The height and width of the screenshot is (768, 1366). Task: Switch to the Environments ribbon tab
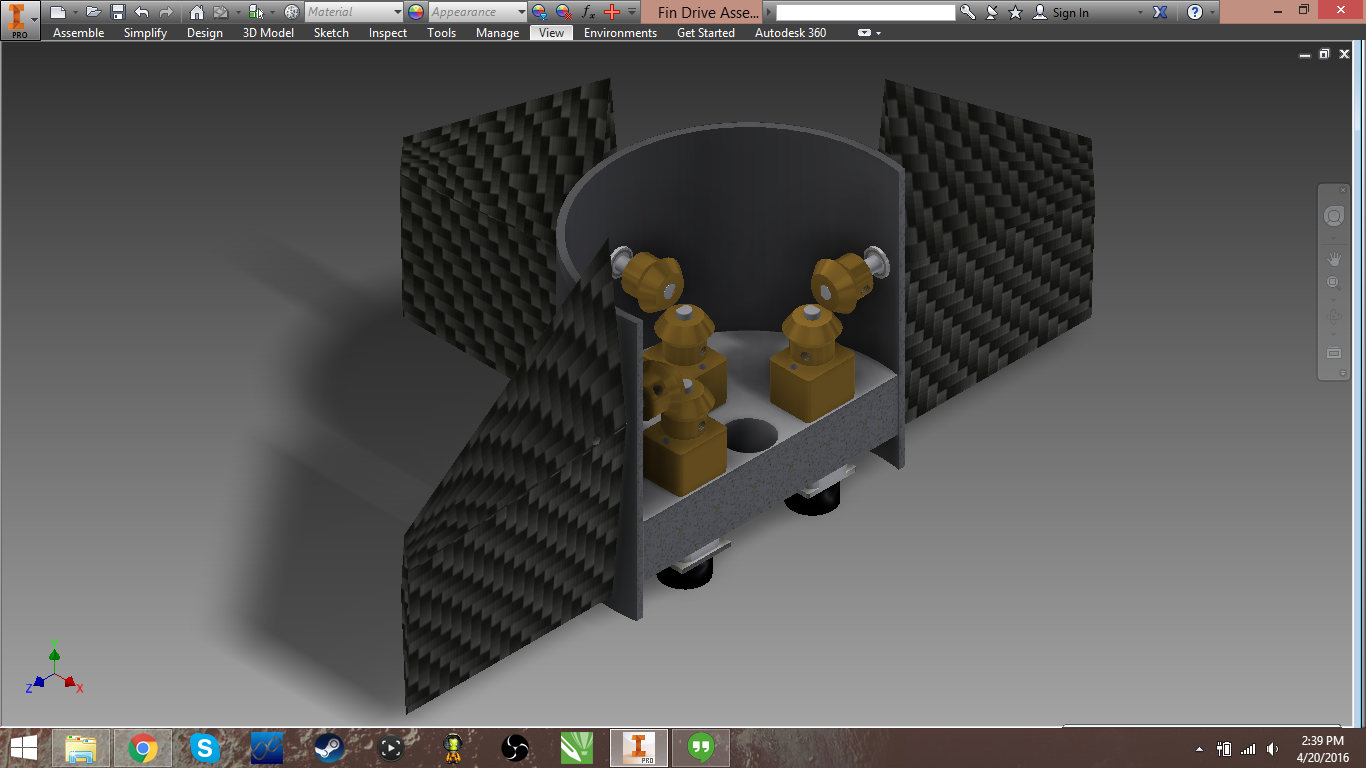[621, 33]
